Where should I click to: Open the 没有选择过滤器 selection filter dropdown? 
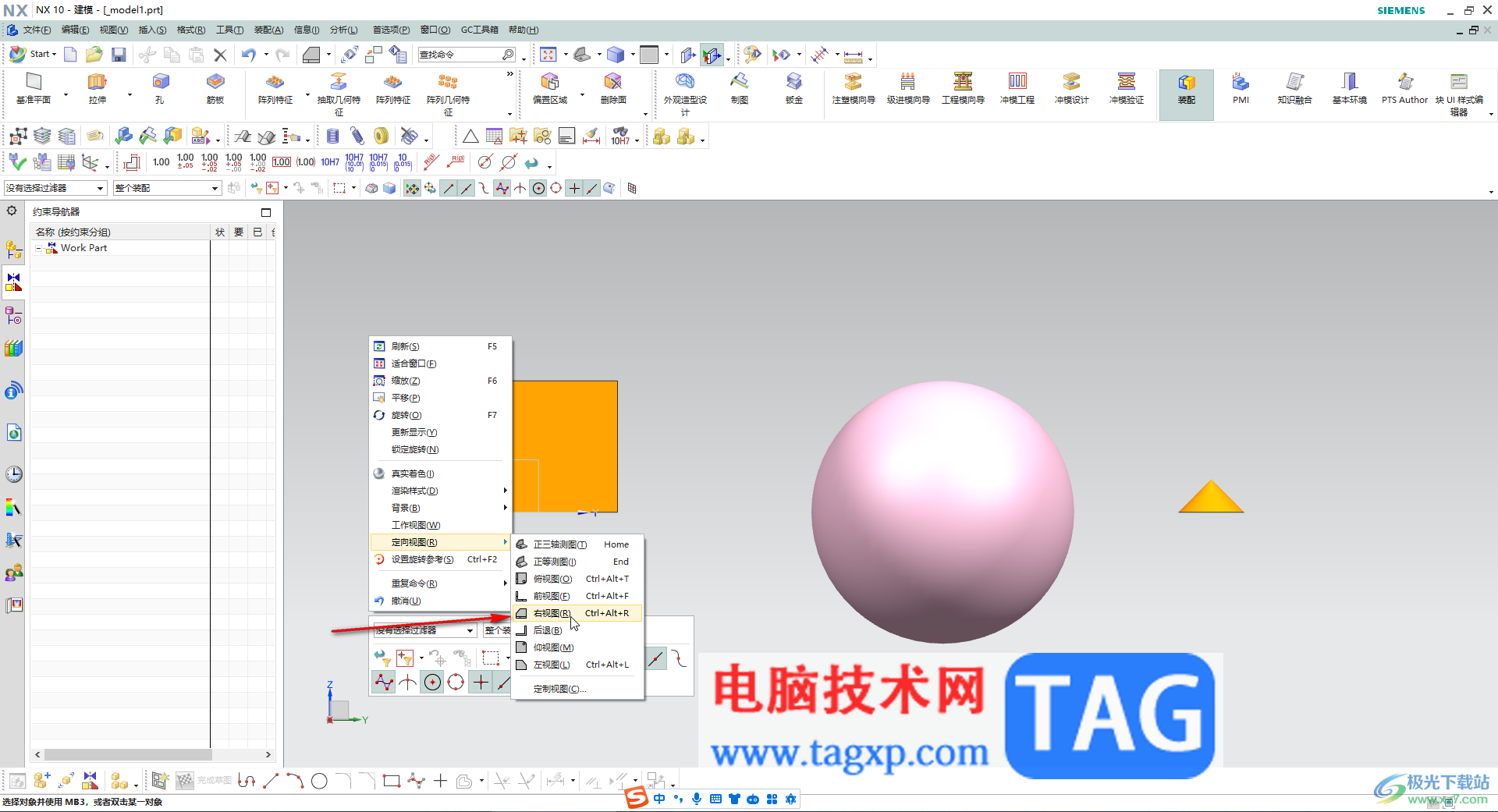click(x=55, y=188)
